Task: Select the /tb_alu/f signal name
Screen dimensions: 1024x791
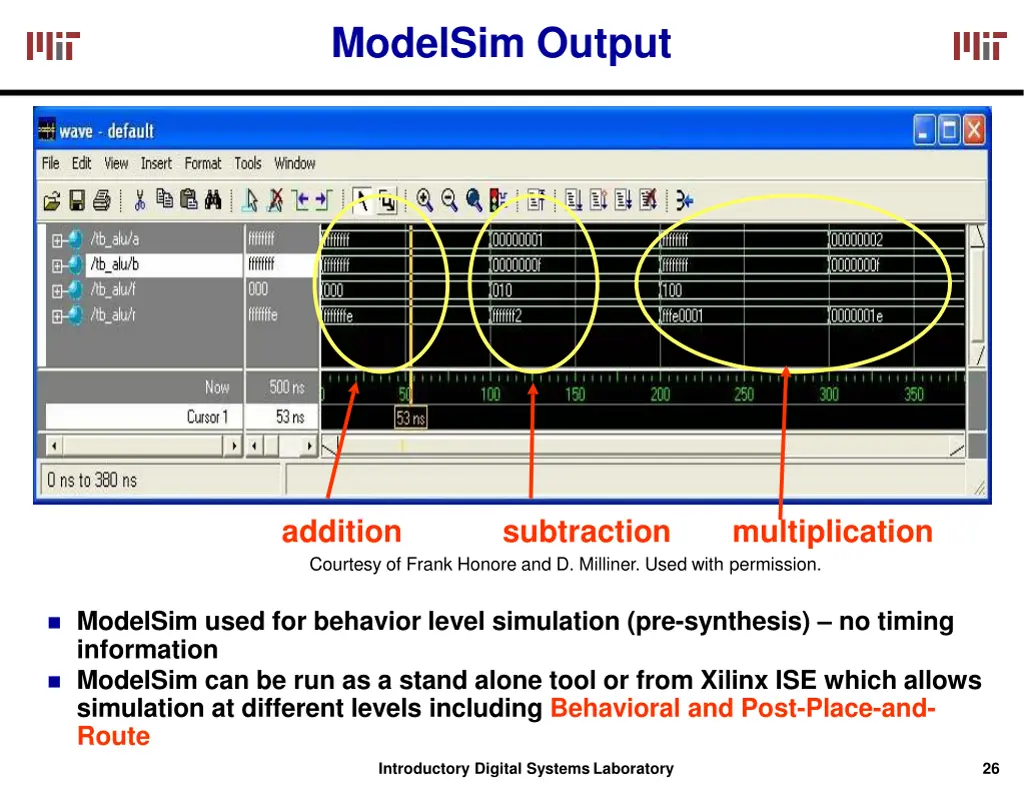Action: (113, 289)
